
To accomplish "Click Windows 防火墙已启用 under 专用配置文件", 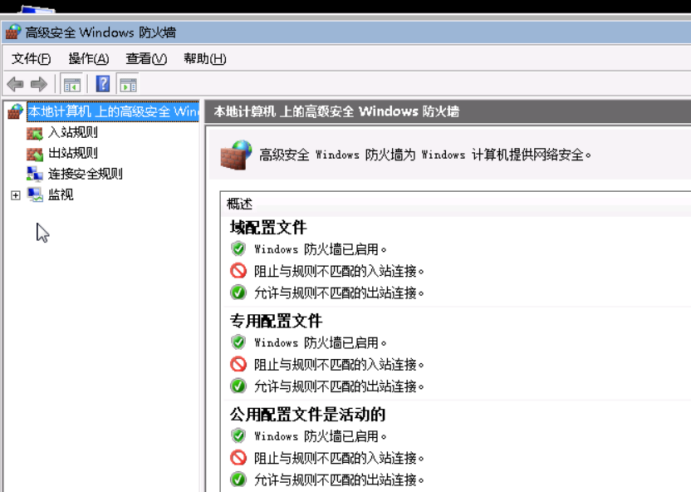I will tap(320, 343).
